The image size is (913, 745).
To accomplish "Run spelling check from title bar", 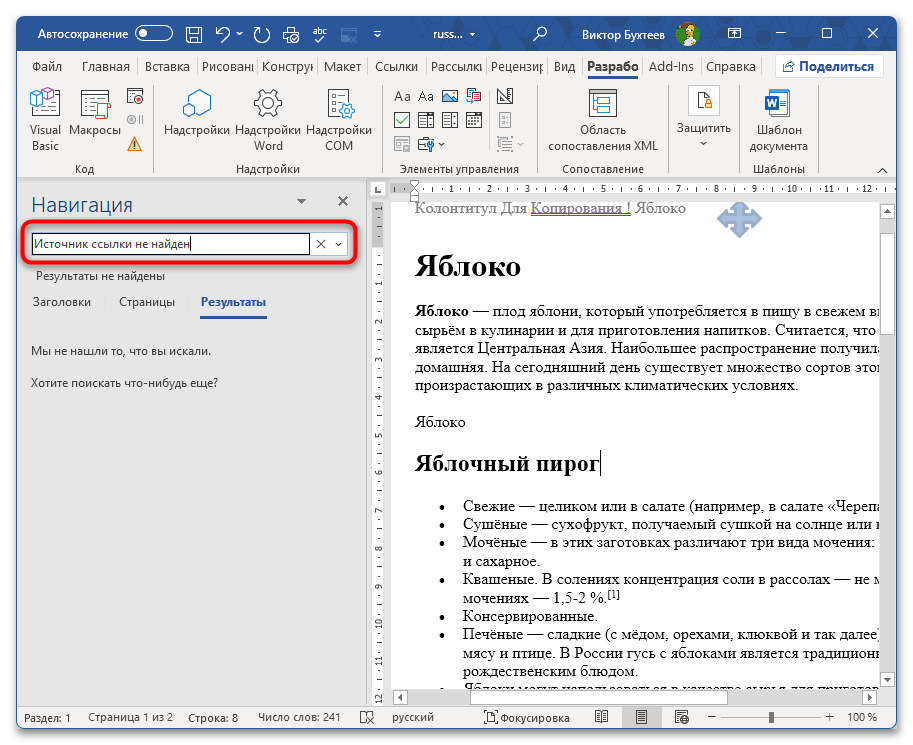I will point(320,34).
